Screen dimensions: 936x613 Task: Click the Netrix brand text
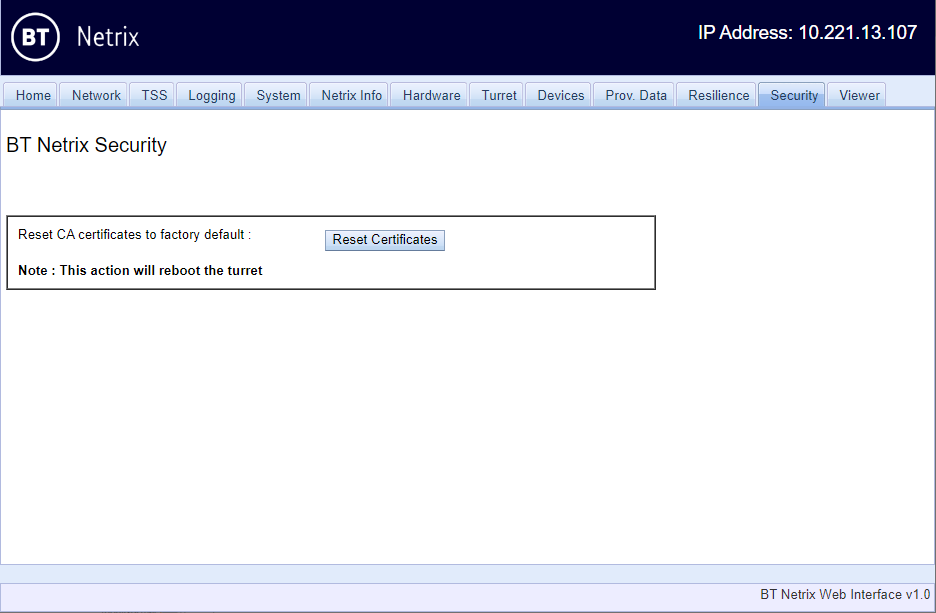tap(110, 37)
